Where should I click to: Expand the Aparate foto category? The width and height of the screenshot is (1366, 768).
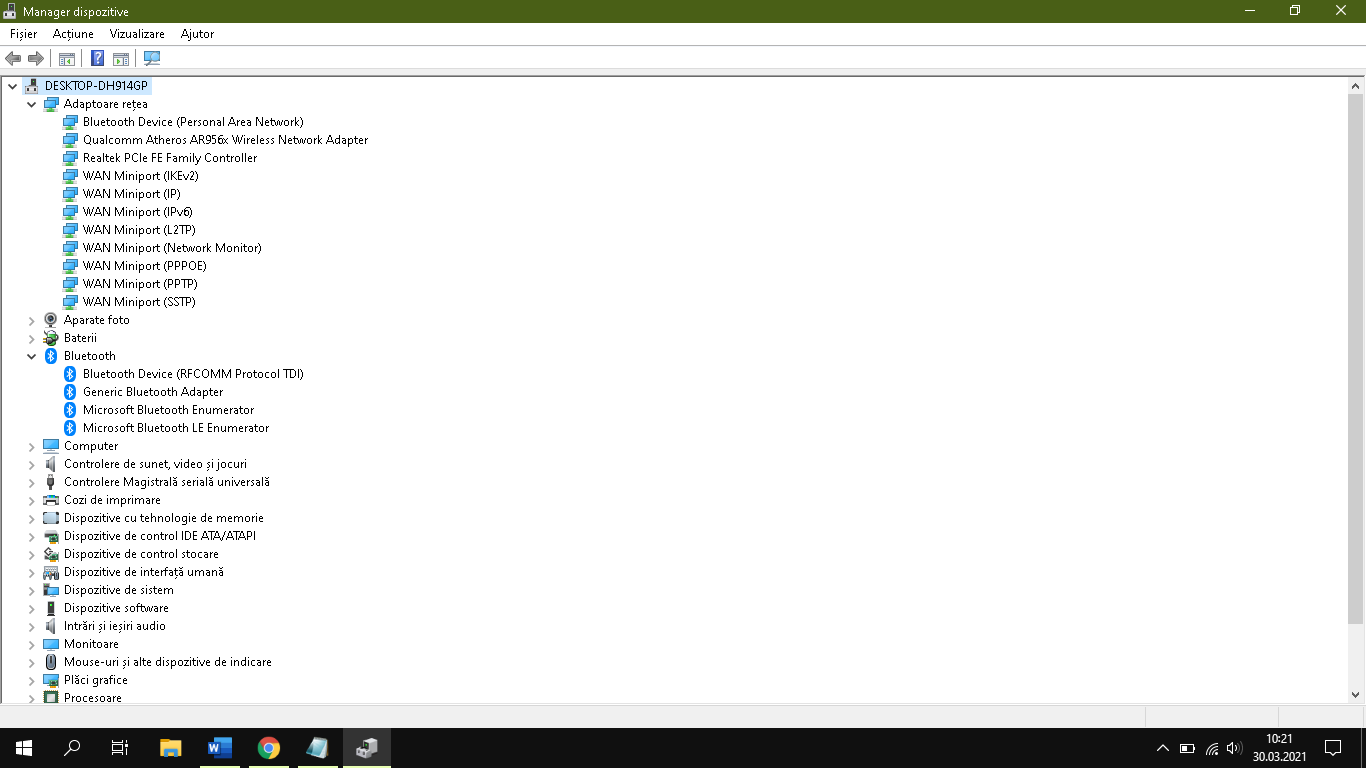click(31, 320)
